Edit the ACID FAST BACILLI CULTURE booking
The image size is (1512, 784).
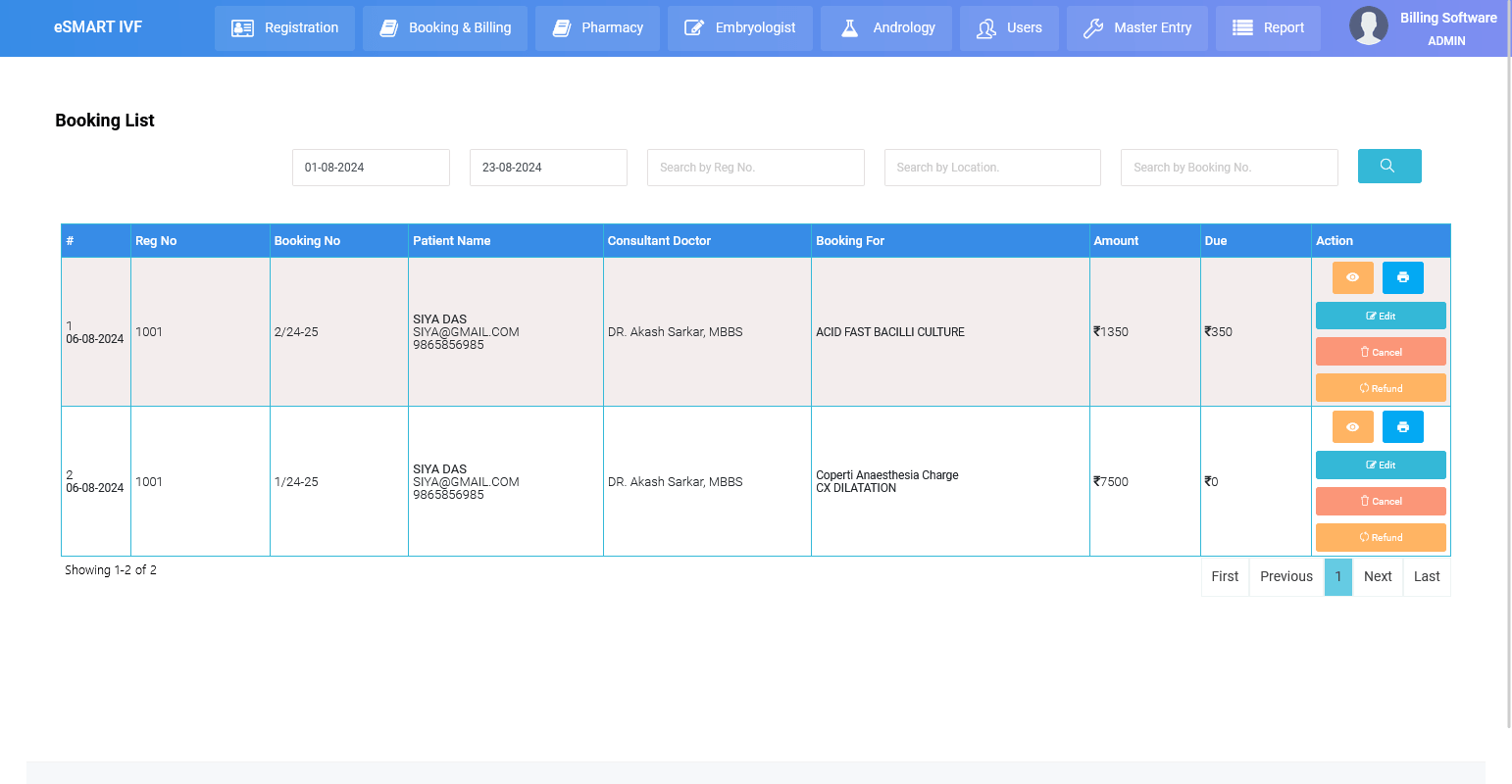click(x=1380, y=316)
